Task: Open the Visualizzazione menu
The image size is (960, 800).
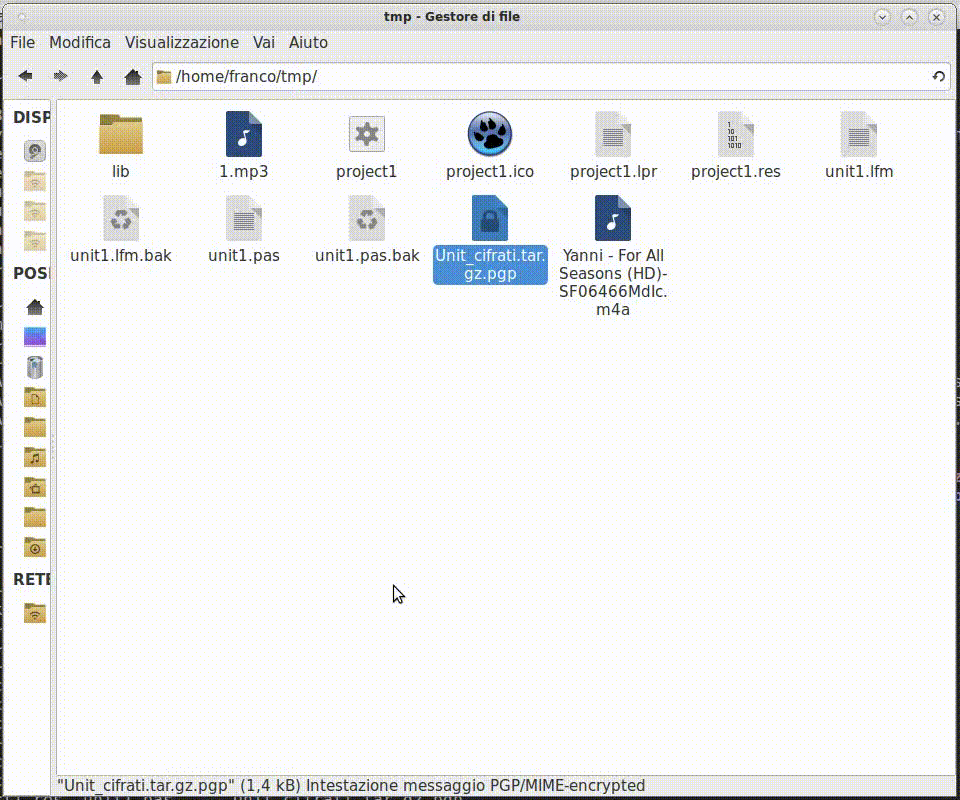Action: (x=182, y=42)
